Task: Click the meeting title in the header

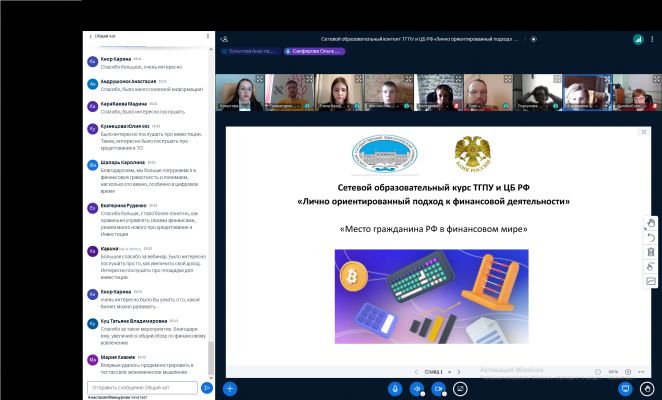Action: [x=419, y=39]
